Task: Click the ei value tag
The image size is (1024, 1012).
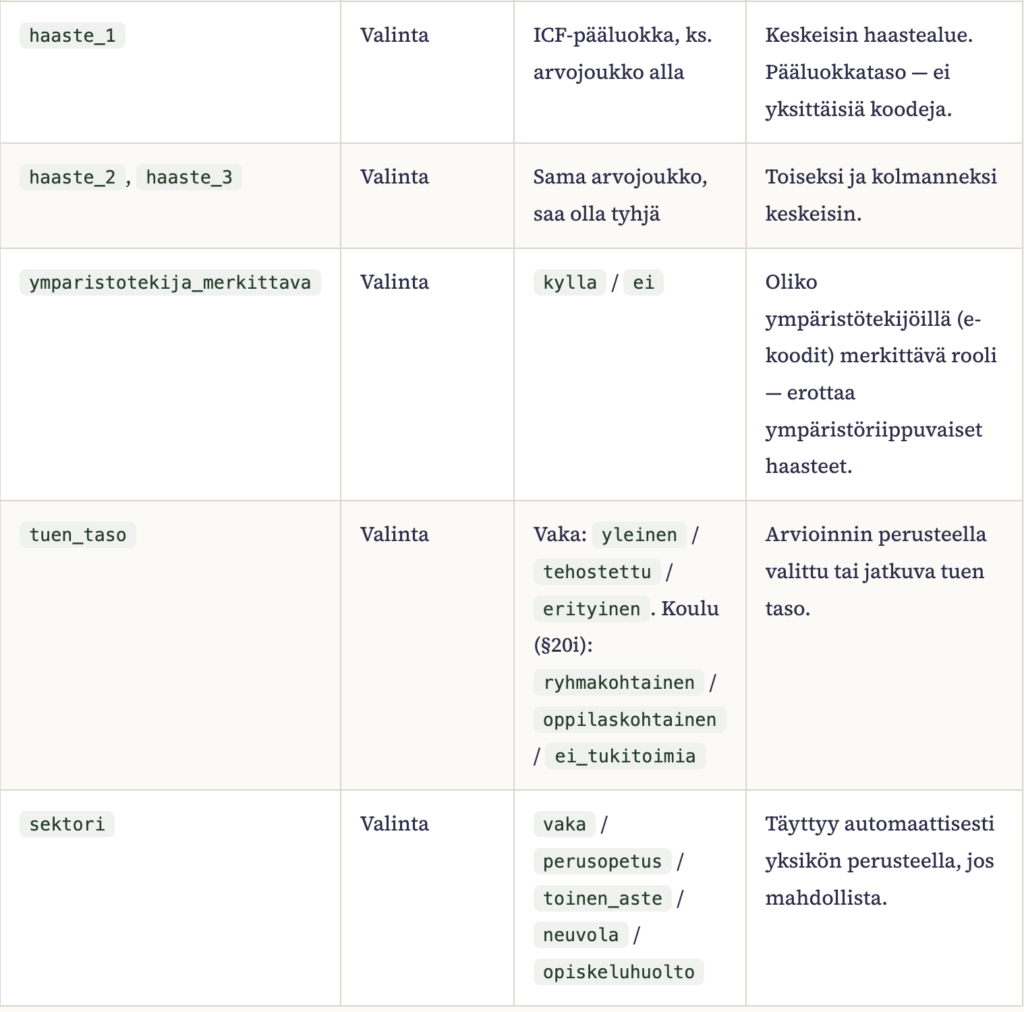Action: [643, 282]
